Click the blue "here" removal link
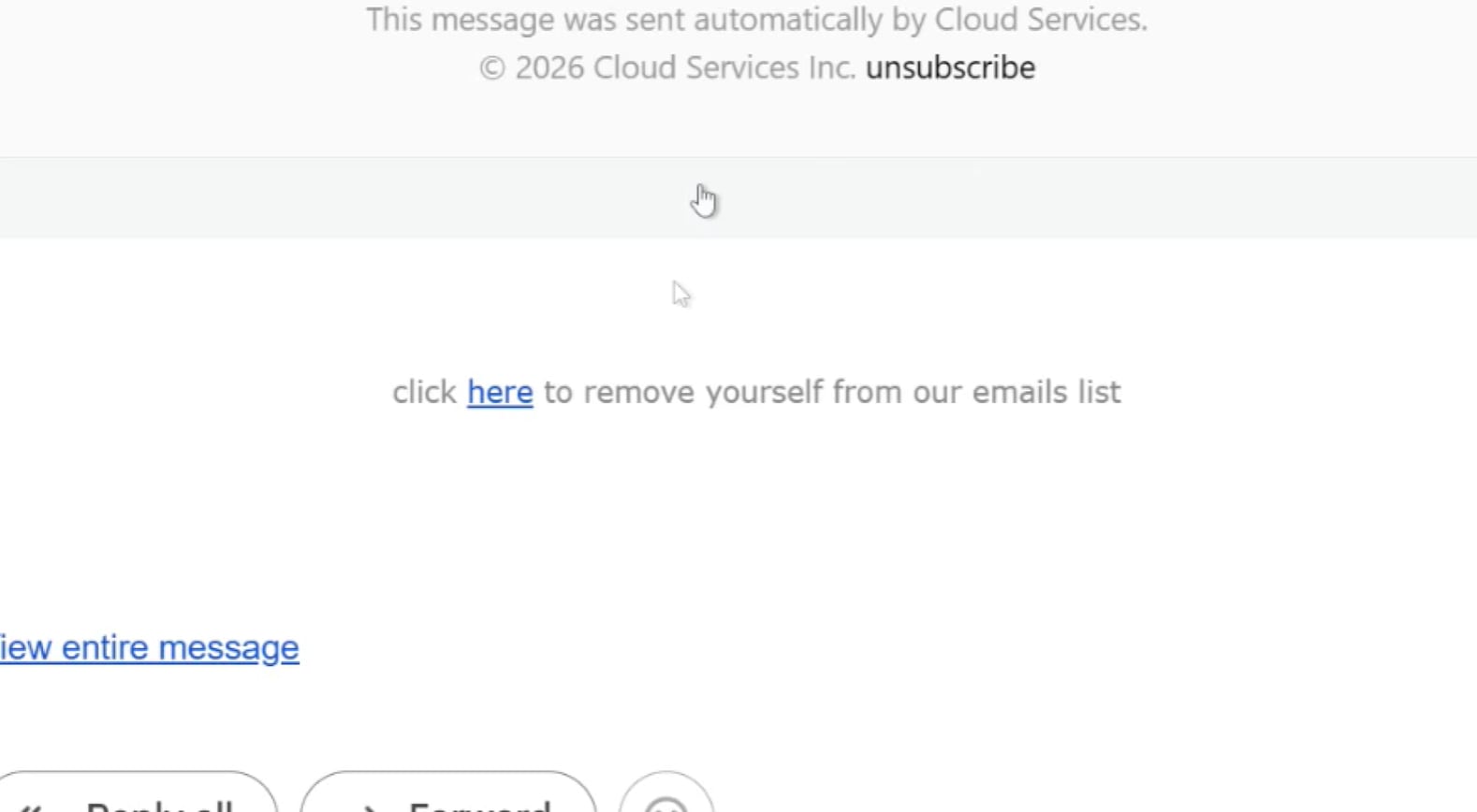Screen dimensions: 1477x812 pyautogui.click(x=500, y=392)
